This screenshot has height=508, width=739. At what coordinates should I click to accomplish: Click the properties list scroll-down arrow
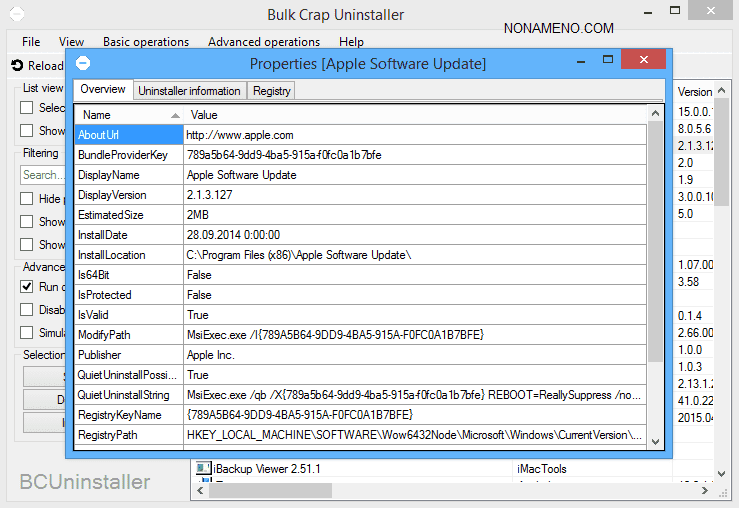[655, 440]
